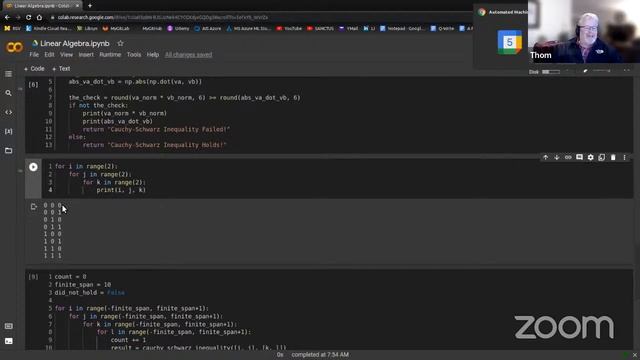
Task: Open a new browser tab
Action: coord(90,6)
